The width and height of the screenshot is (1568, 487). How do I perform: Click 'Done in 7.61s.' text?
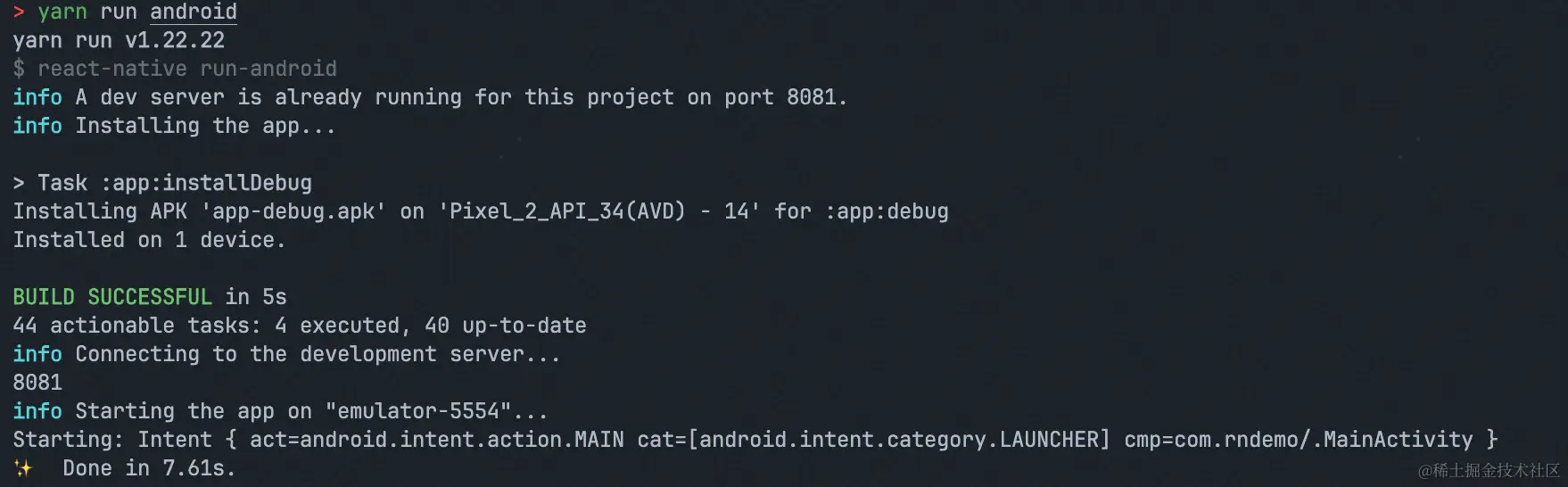(149, 468)
